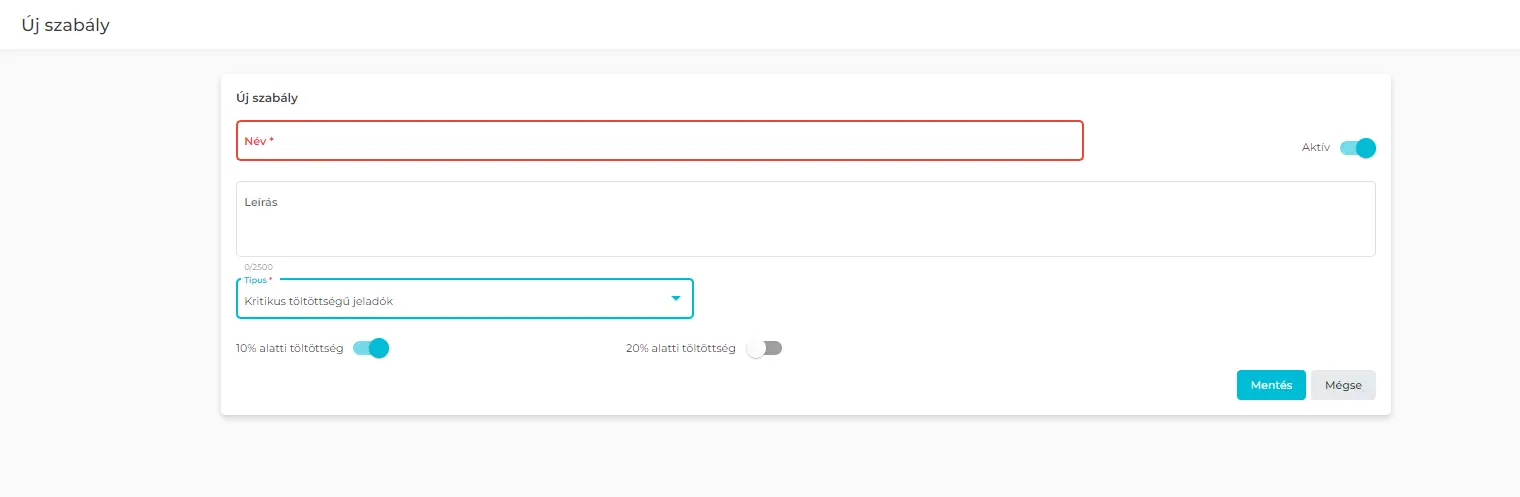Viewport: 1520px width, 497px height.
Task: Click the 0/2500 character counter
Action: point(258,267)
